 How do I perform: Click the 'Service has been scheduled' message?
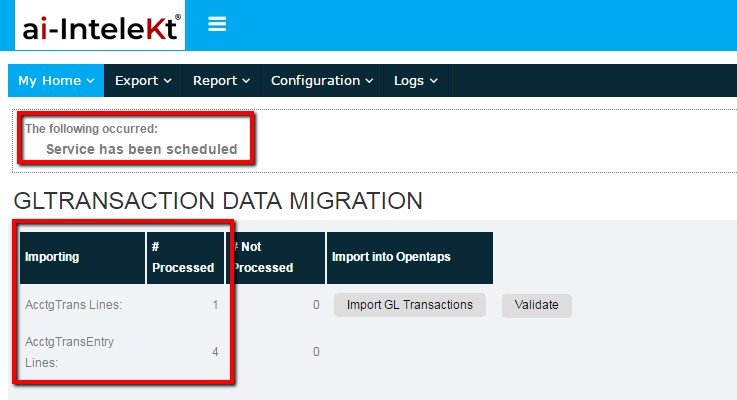tap(141, 149)
